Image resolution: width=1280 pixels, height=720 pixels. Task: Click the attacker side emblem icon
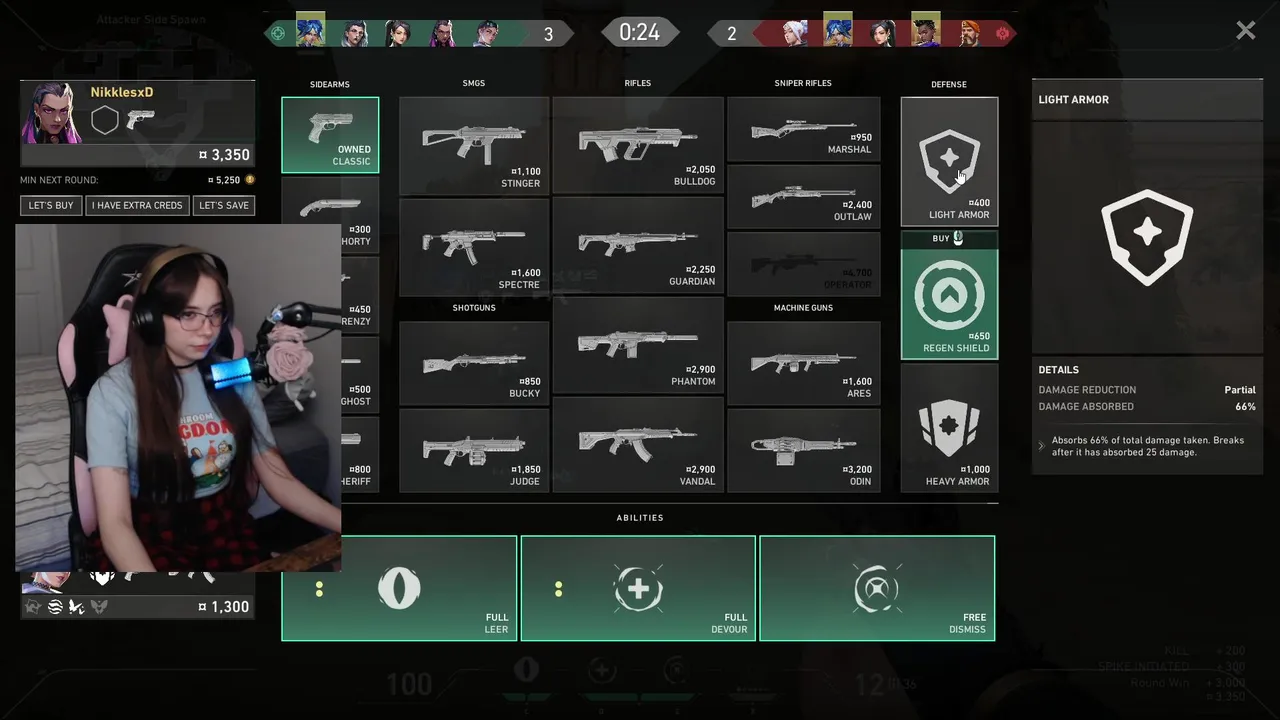(x=278, y=33)
